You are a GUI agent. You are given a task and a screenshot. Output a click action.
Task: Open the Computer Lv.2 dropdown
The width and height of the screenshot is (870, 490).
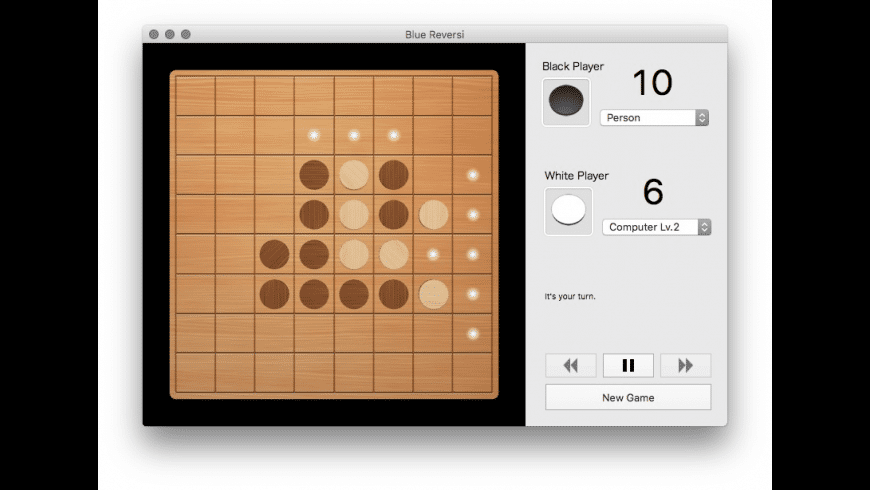click(656, 227)
